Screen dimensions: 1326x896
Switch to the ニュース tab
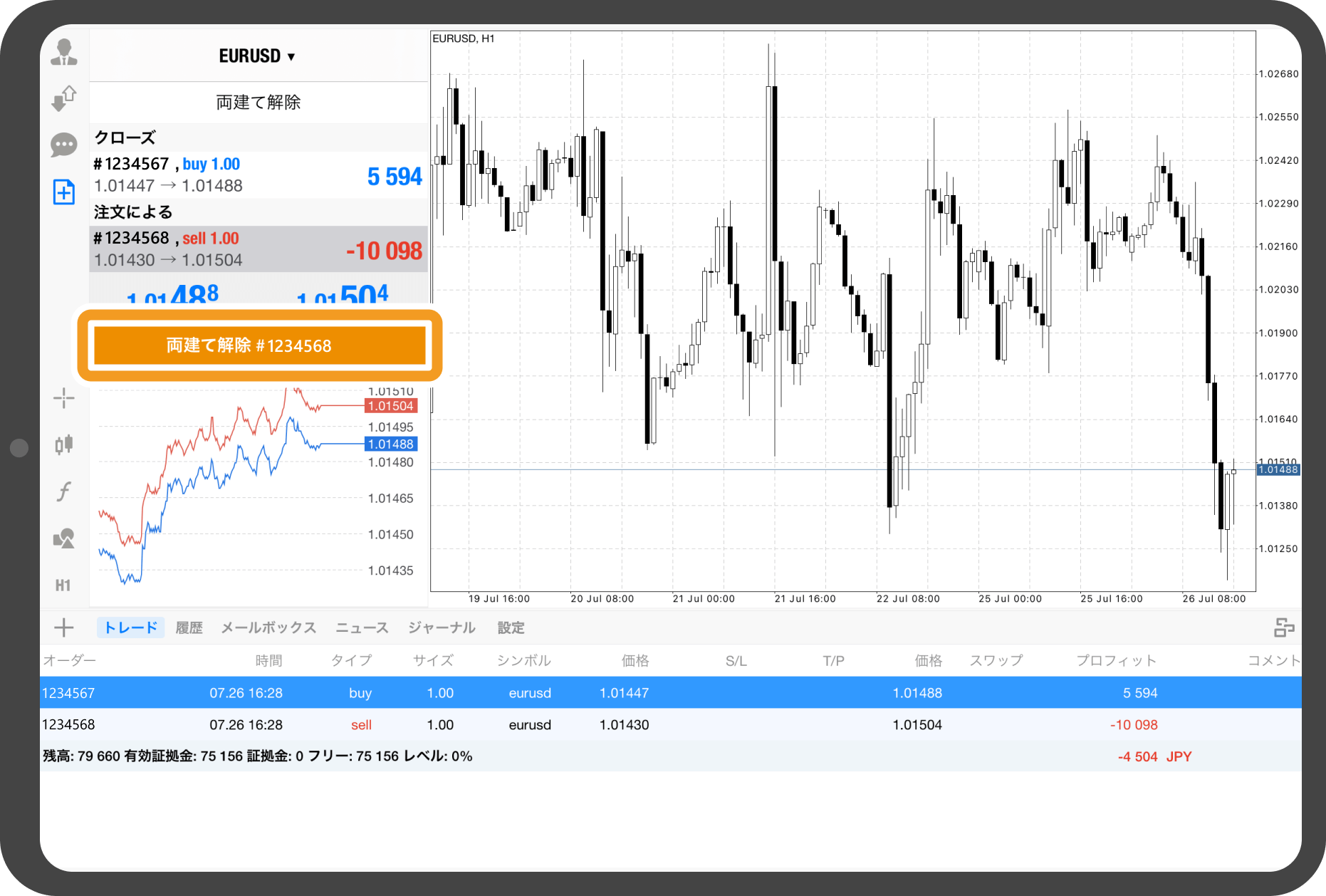362,627
